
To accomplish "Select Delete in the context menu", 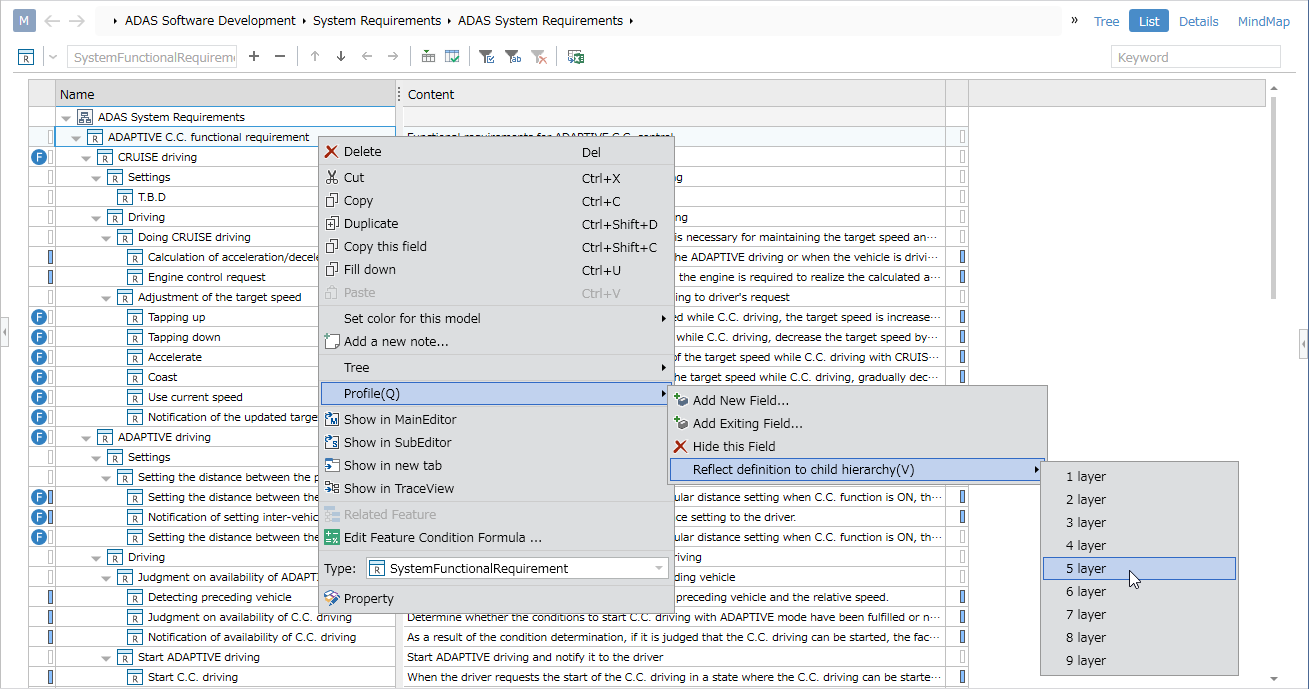I will pyautogui.click(x=497, y=152).
